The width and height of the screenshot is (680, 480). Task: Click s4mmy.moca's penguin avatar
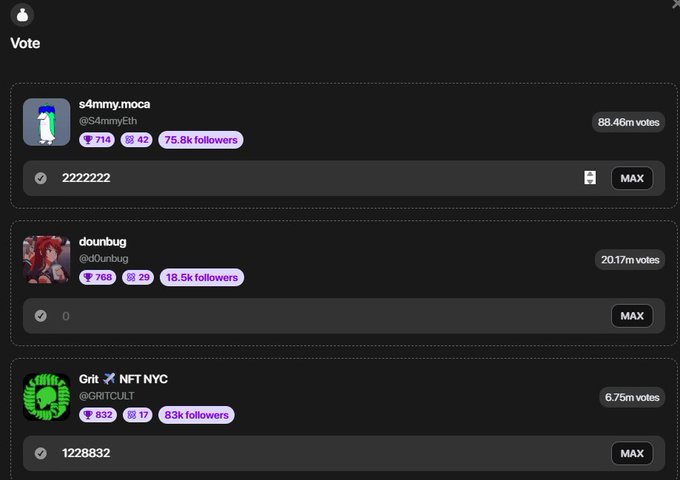[x=46, y=122]
